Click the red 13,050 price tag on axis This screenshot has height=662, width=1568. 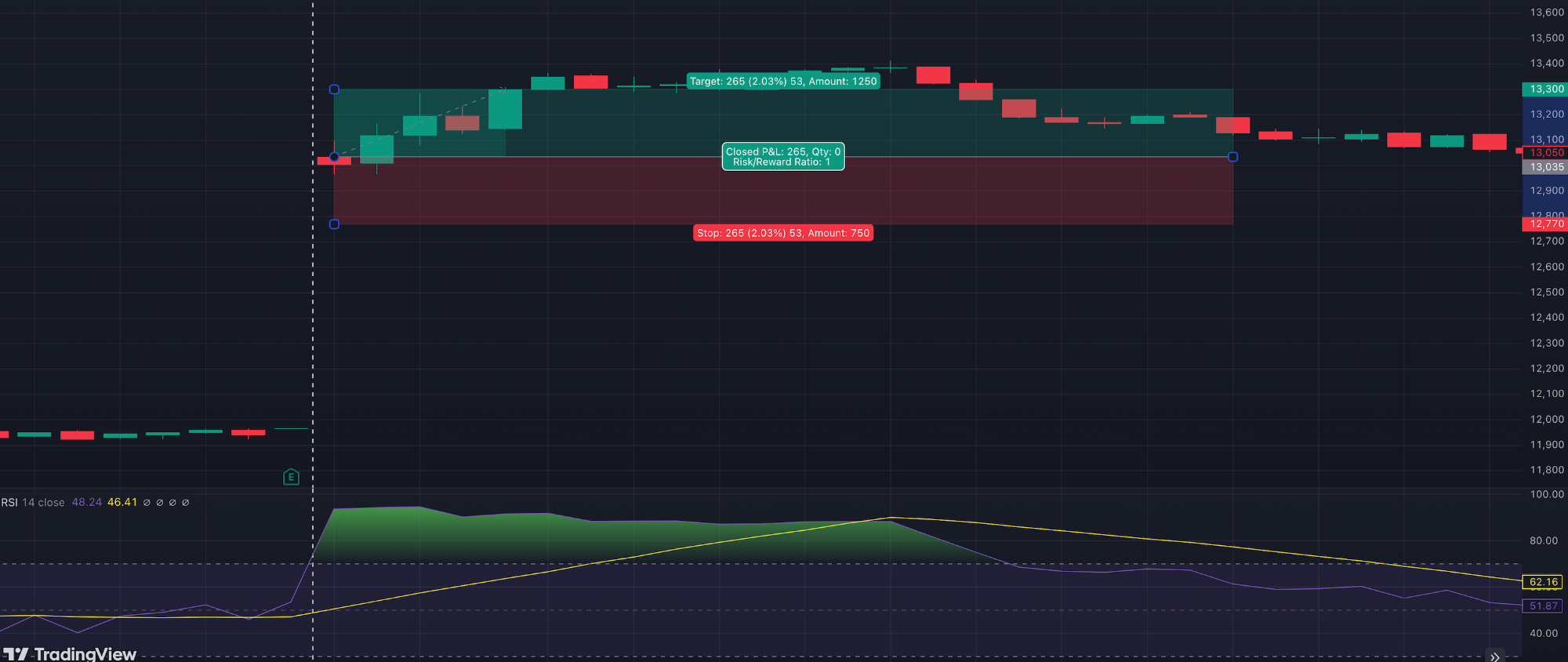pos(1544,153)
